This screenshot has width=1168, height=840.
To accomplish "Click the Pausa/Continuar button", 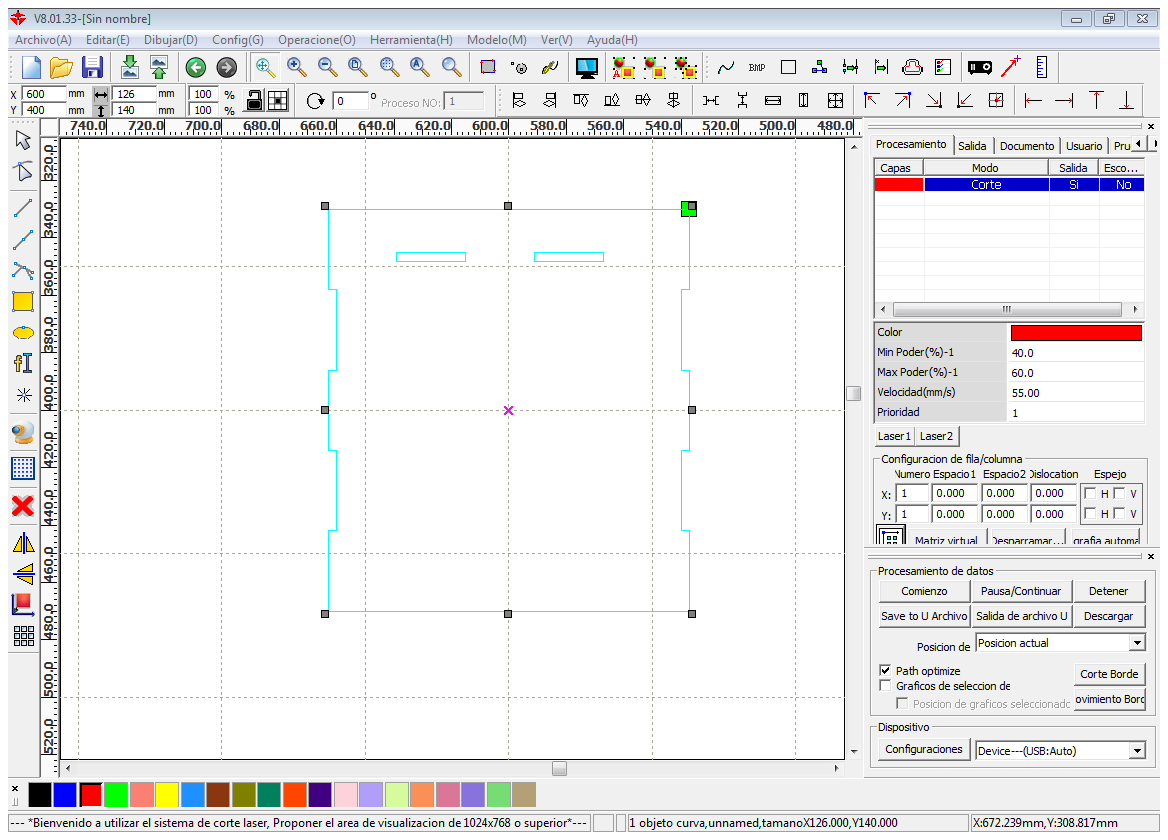I will 1021,591.
